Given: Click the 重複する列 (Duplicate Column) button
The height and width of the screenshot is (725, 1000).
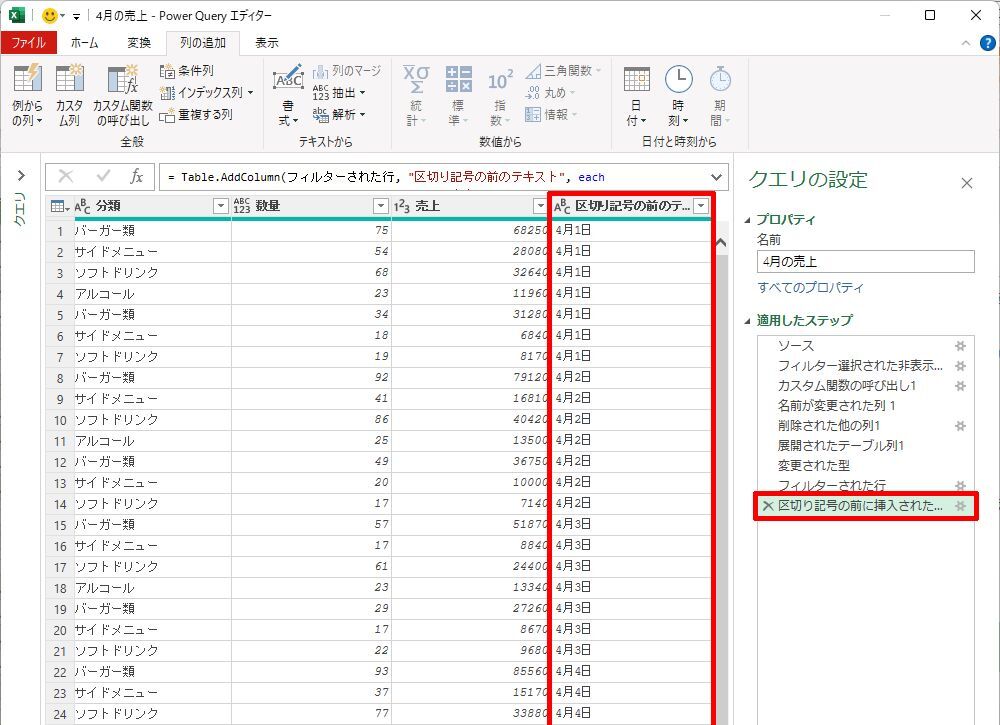Looking at the screenshot, I should [x=197, y=115].
